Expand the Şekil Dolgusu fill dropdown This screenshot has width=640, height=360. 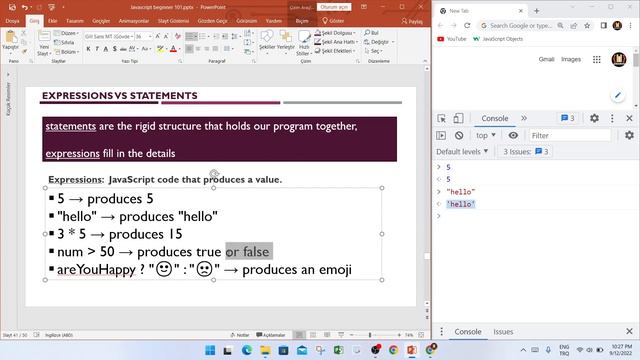click(355, 33)
